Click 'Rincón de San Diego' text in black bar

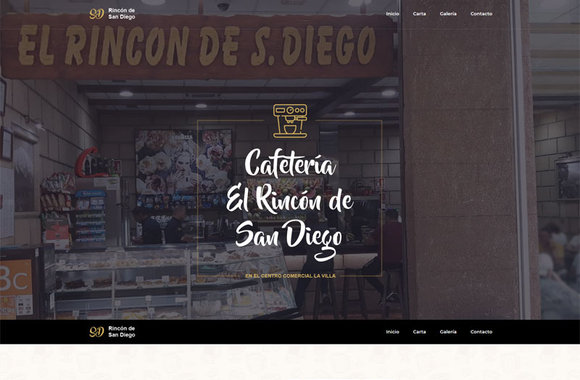tap(122, 332)
